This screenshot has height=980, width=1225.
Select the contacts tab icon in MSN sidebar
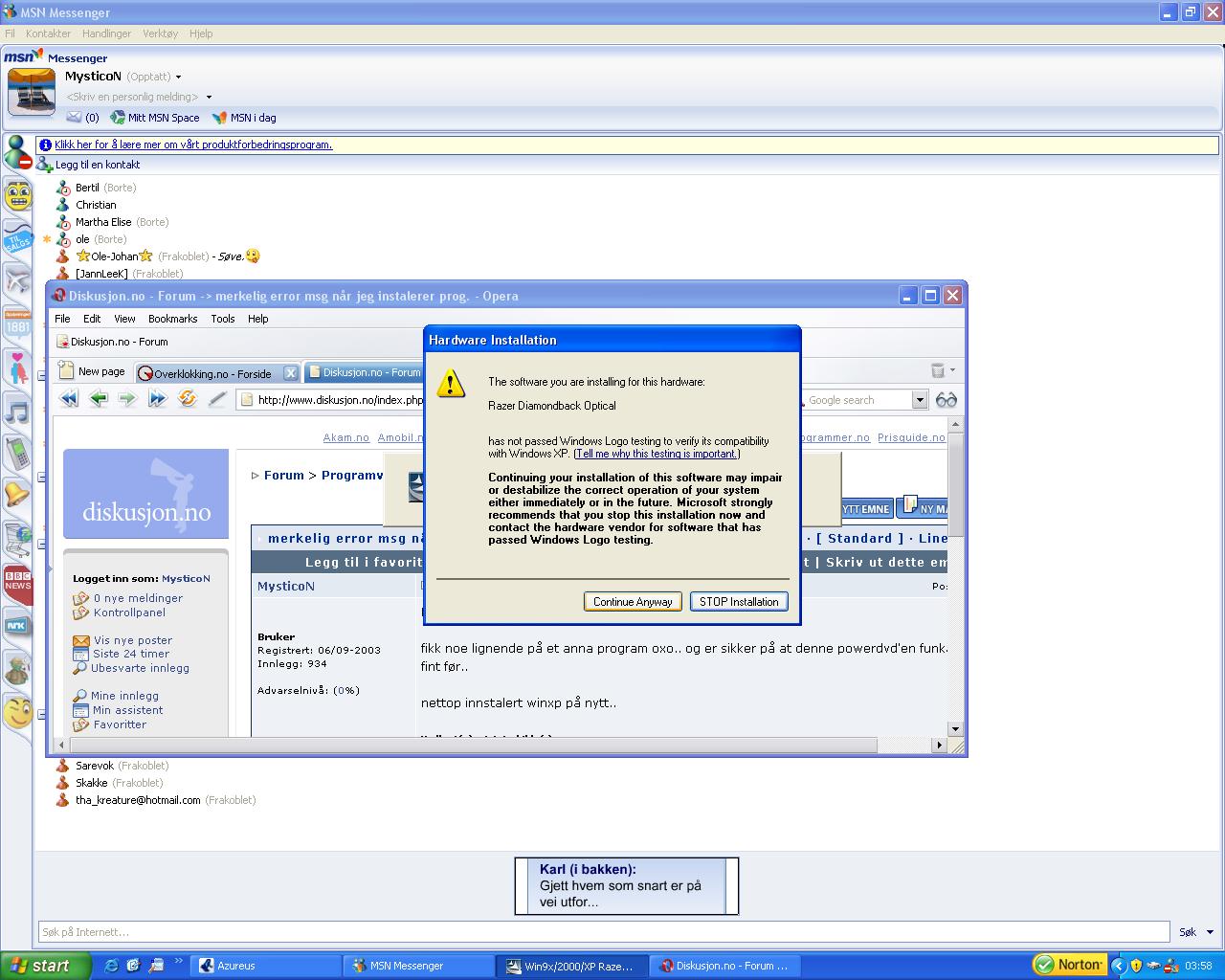point(17,153)
